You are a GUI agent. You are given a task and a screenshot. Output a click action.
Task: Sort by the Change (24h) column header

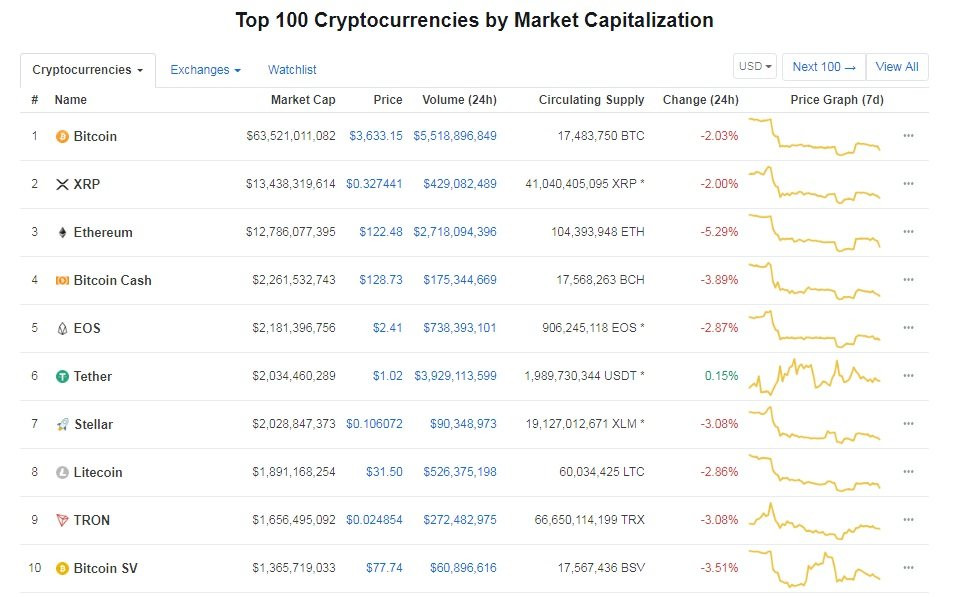(700, 100)
